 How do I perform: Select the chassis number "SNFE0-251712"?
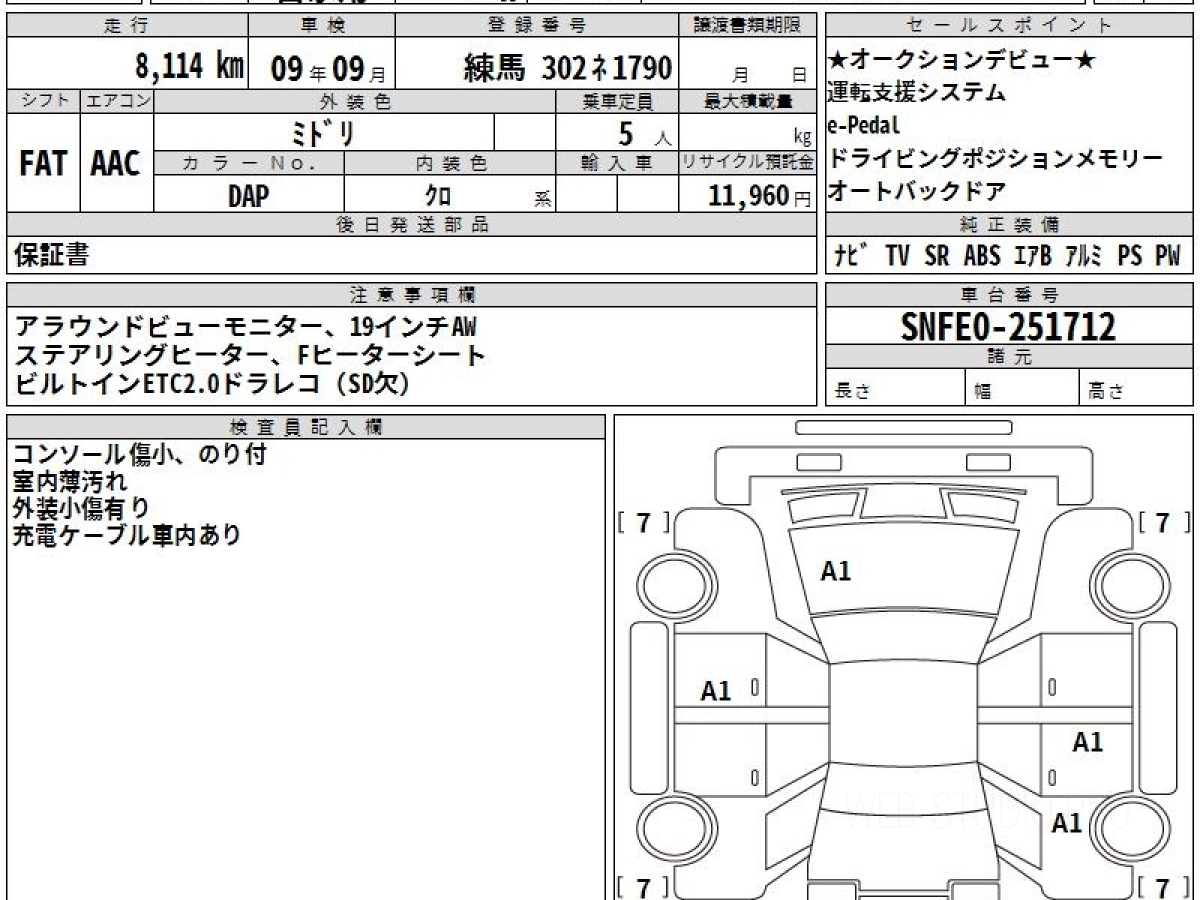tap(1008, 327)
